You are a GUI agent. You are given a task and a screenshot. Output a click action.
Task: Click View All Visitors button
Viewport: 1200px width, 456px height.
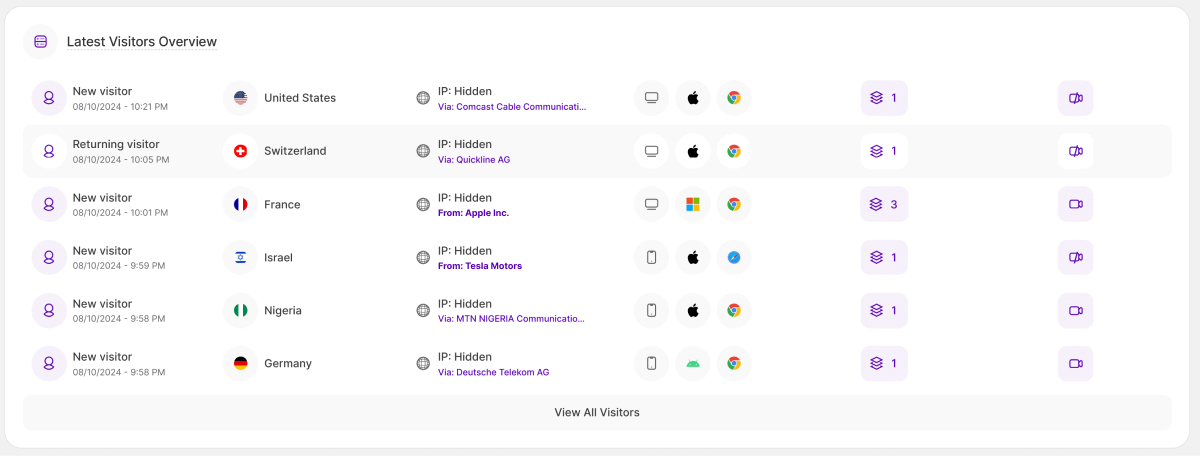coord(597,412)
